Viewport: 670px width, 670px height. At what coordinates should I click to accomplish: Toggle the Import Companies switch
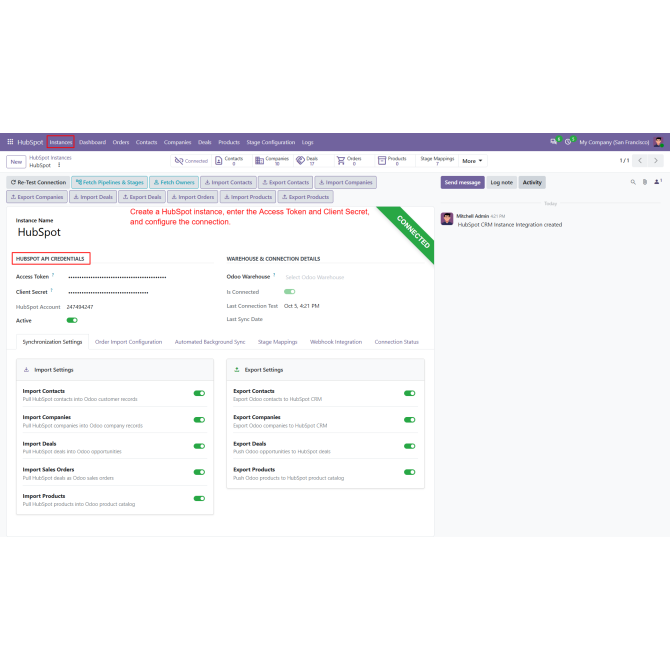199,420
